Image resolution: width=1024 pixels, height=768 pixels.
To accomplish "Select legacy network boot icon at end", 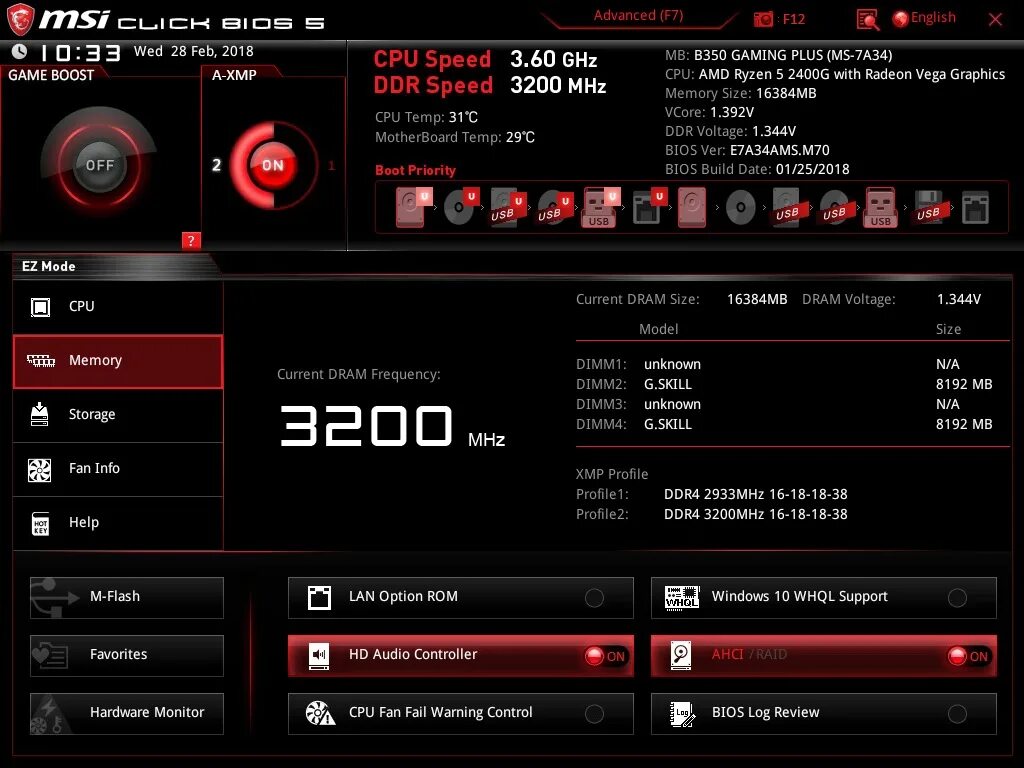I will pos(975,208).
